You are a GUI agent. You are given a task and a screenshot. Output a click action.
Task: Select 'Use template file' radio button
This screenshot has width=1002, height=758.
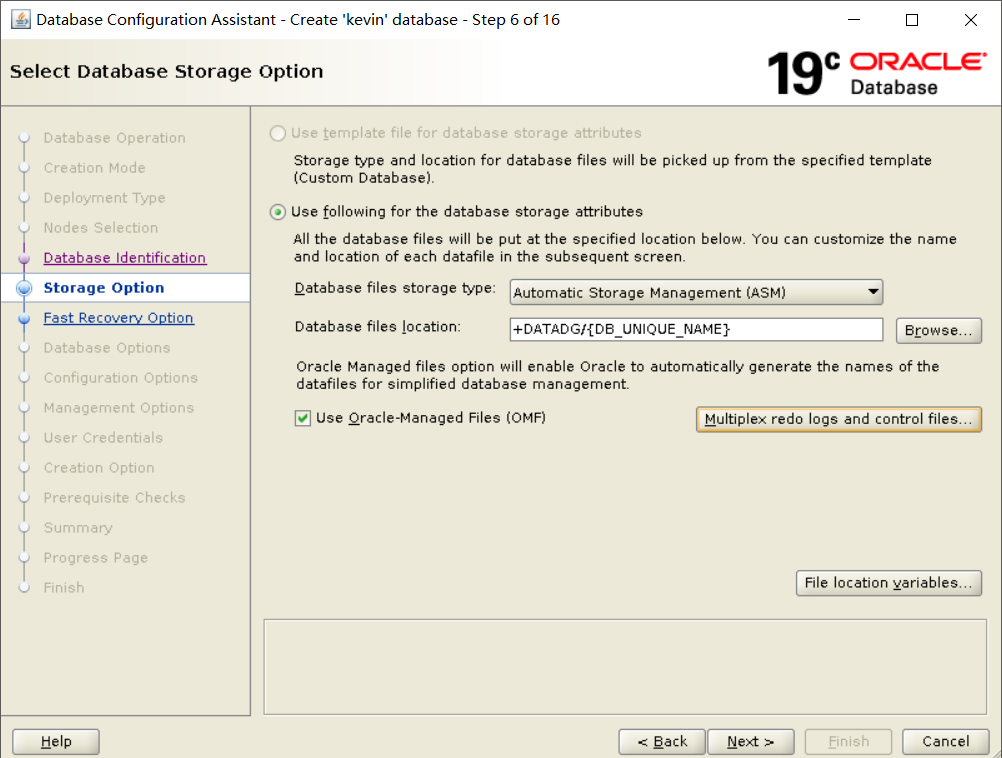(x=277, y=133)
